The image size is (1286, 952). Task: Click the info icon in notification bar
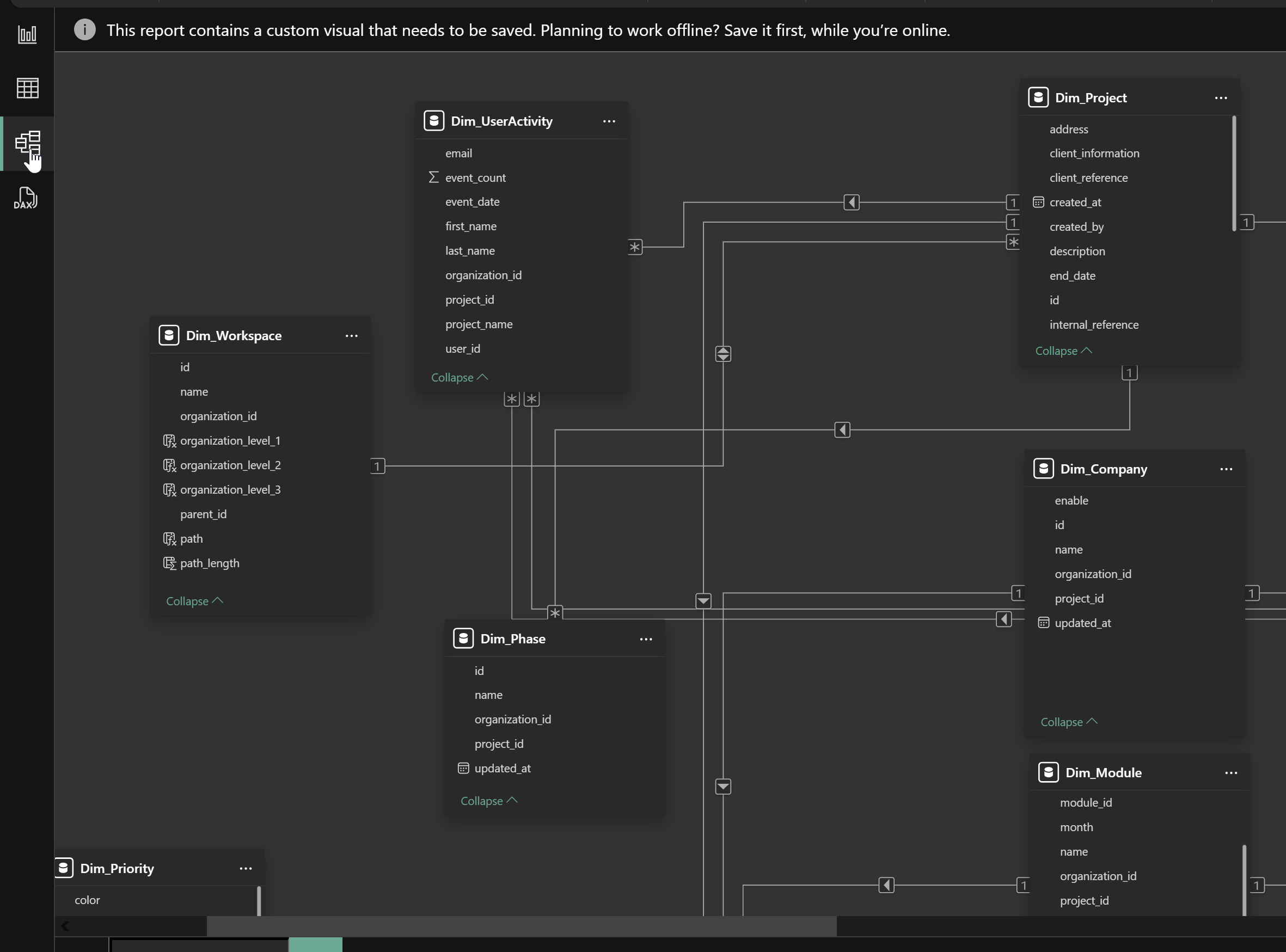tap(85, 29)
